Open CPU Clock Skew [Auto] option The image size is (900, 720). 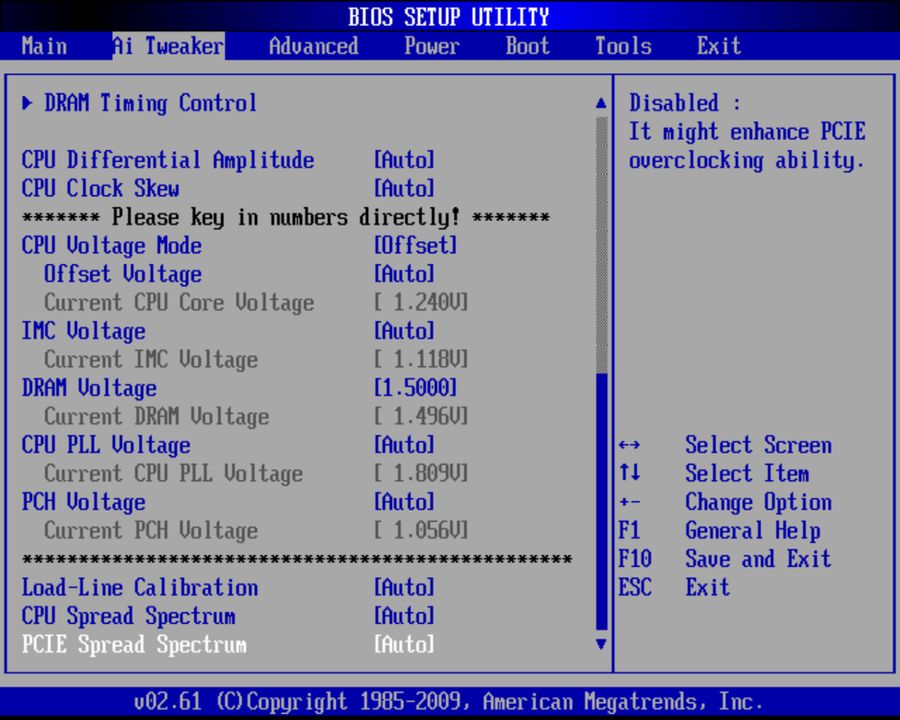404,188
